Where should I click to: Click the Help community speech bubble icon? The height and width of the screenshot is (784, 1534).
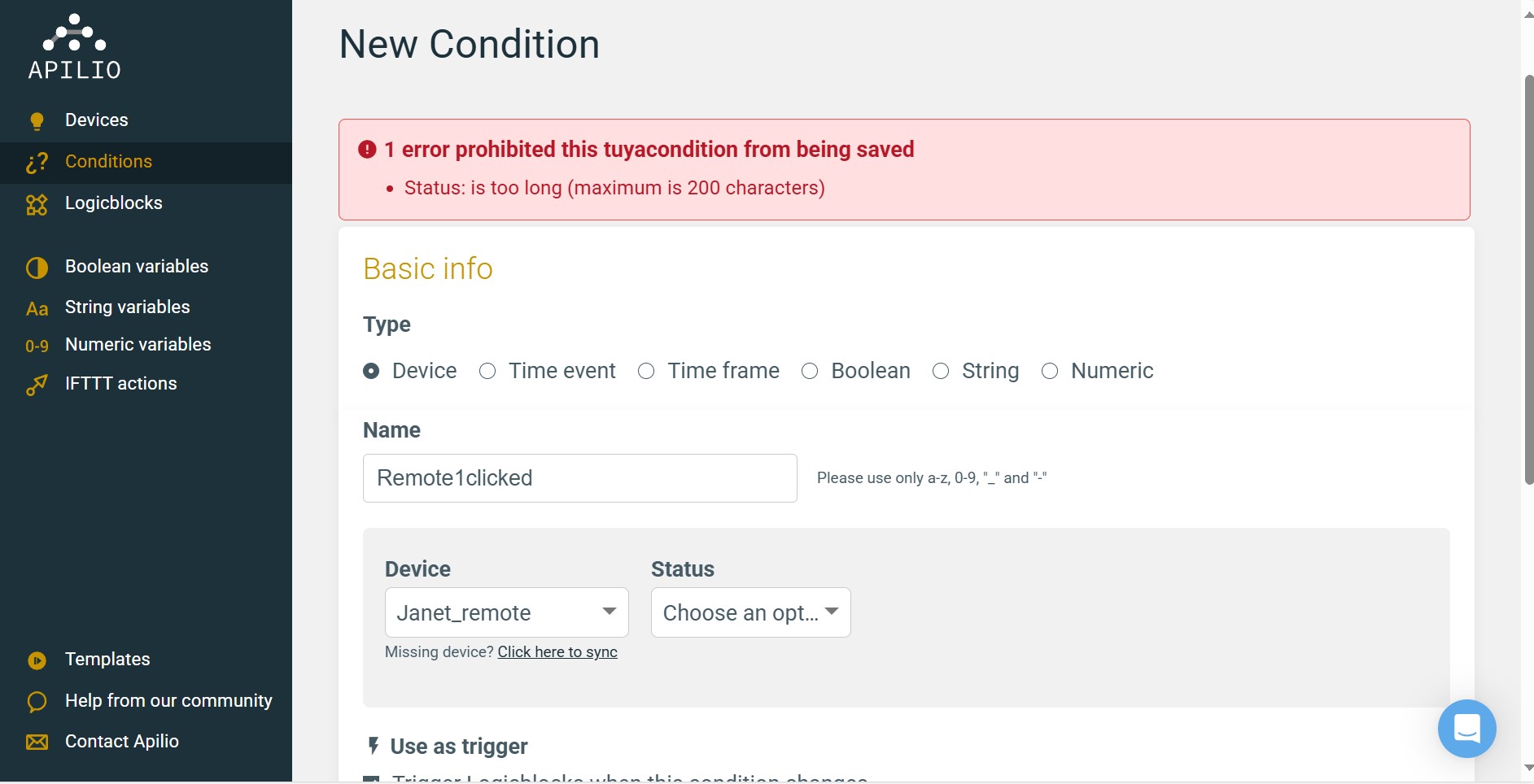click(x=37, y=701)
